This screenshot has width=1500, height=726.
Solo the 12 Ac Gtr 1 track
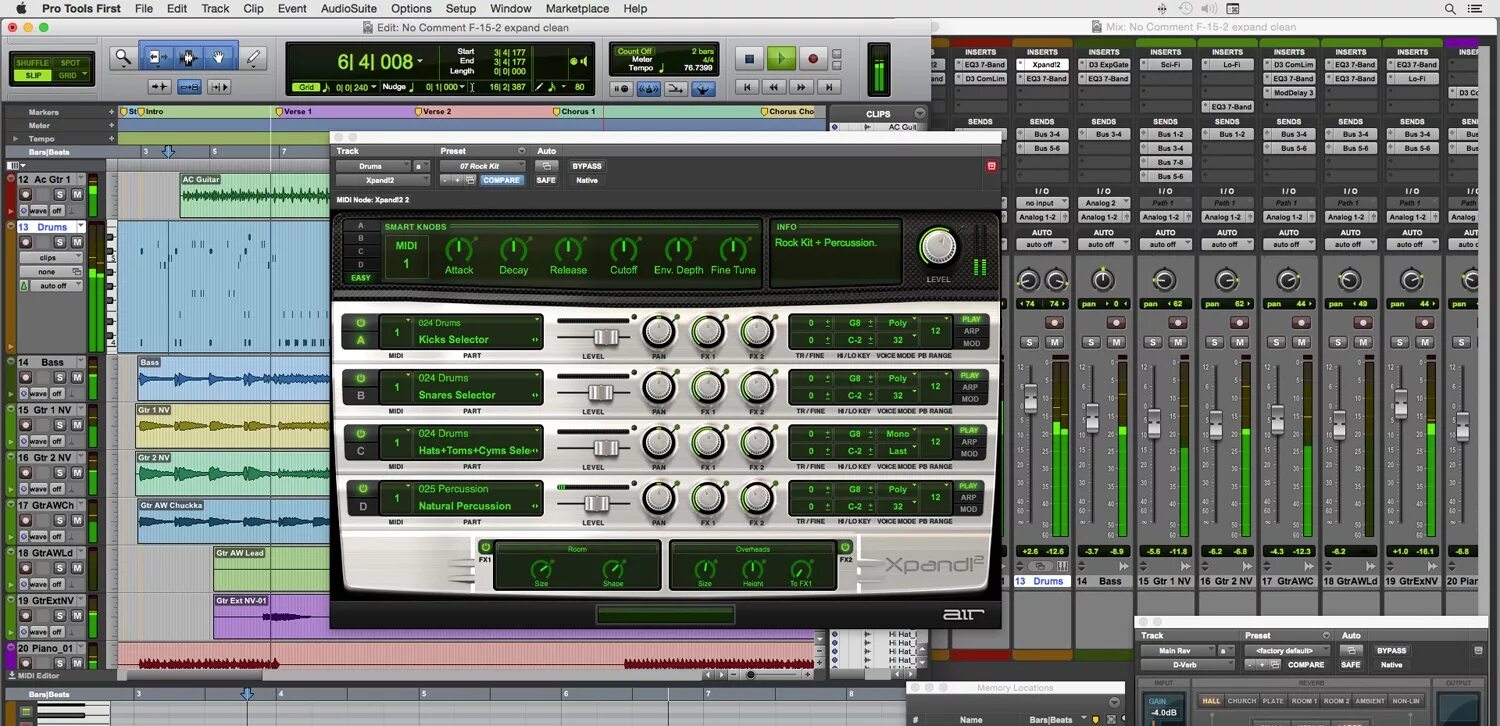[x=60, y=194]
